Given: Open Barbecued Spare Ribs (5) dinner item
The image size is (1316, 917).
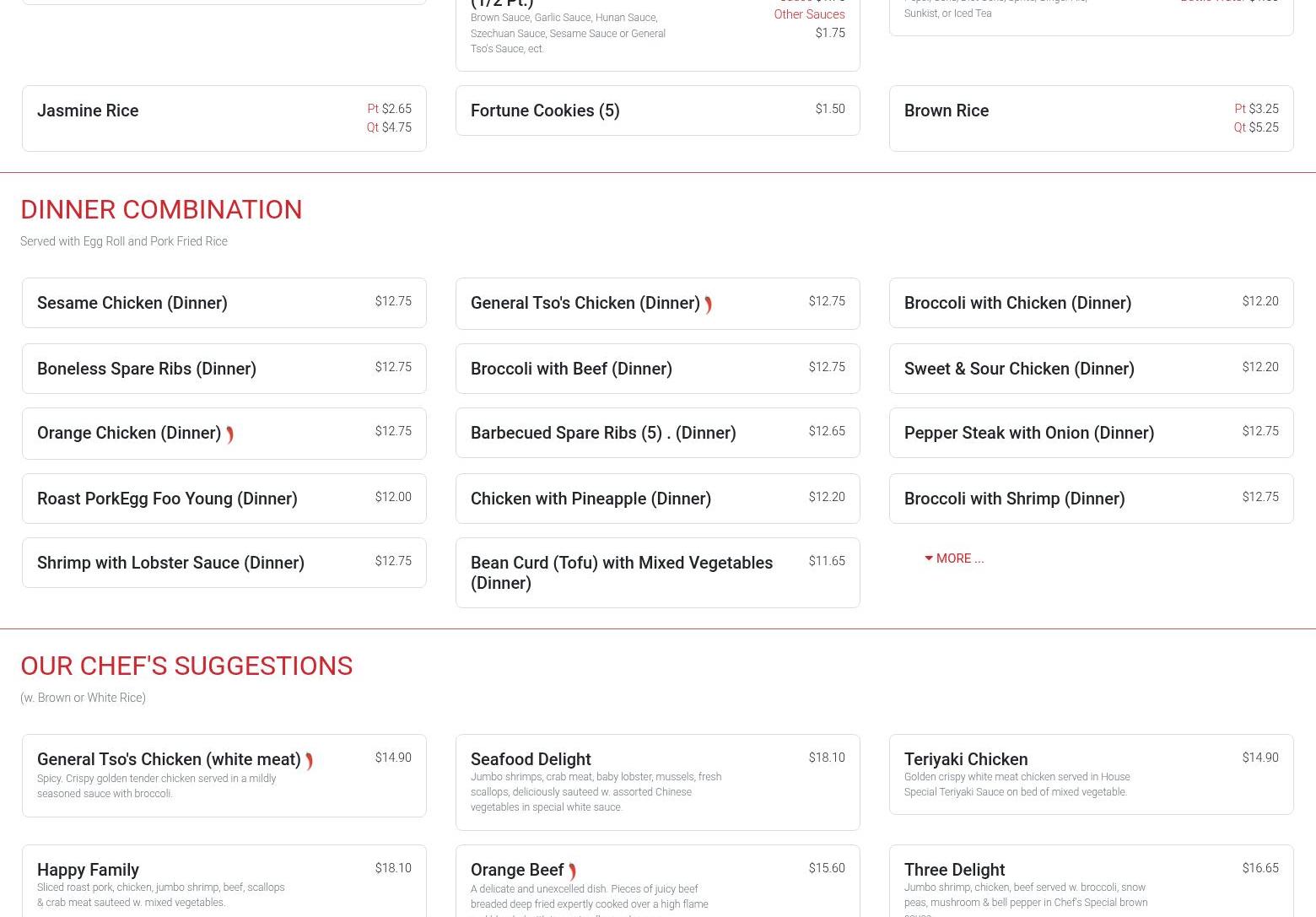Looking at the screenshot, I should (602, 433).
